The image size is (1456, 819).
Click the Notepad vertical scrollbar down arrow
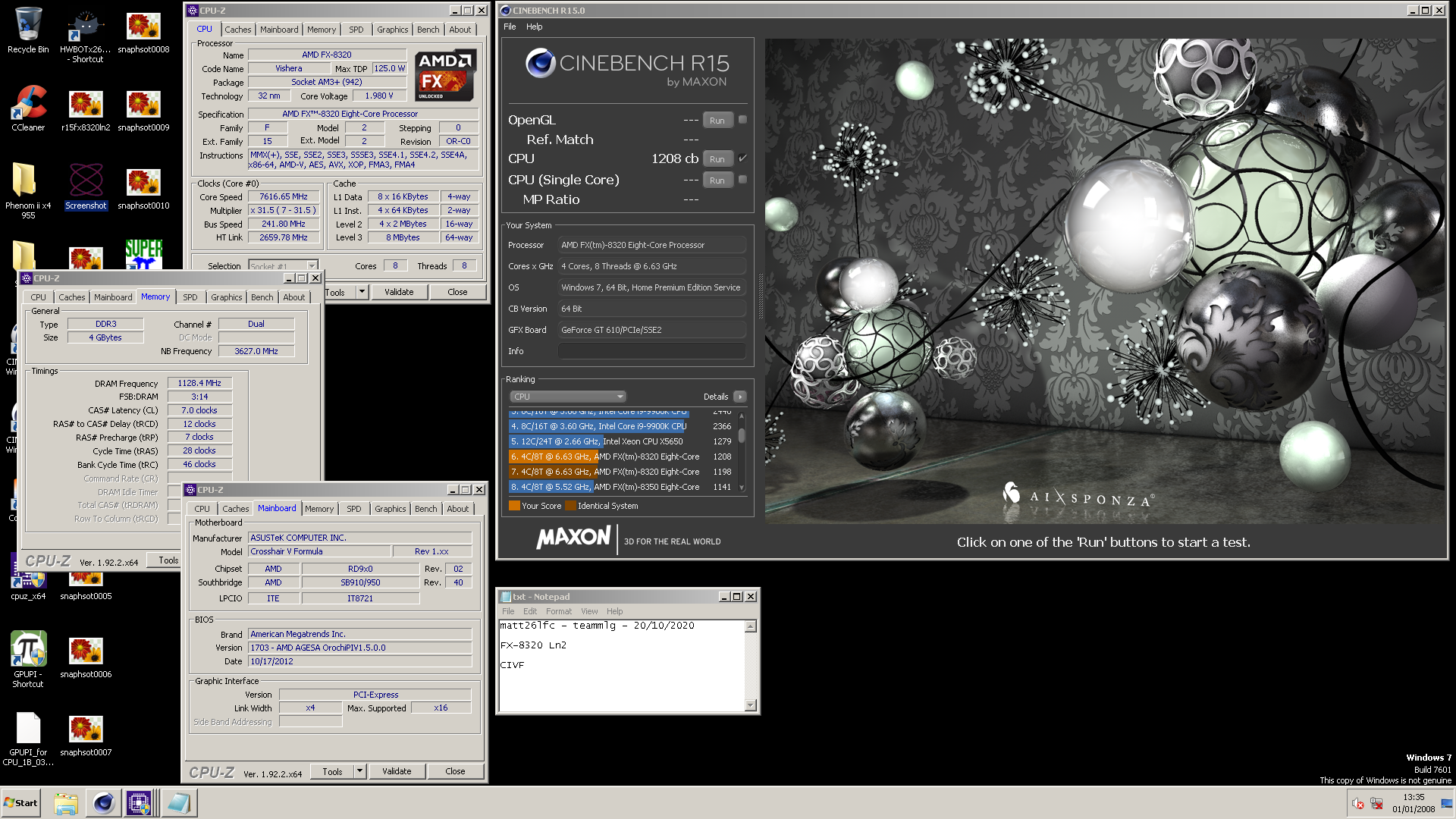(x=751, y=705)
